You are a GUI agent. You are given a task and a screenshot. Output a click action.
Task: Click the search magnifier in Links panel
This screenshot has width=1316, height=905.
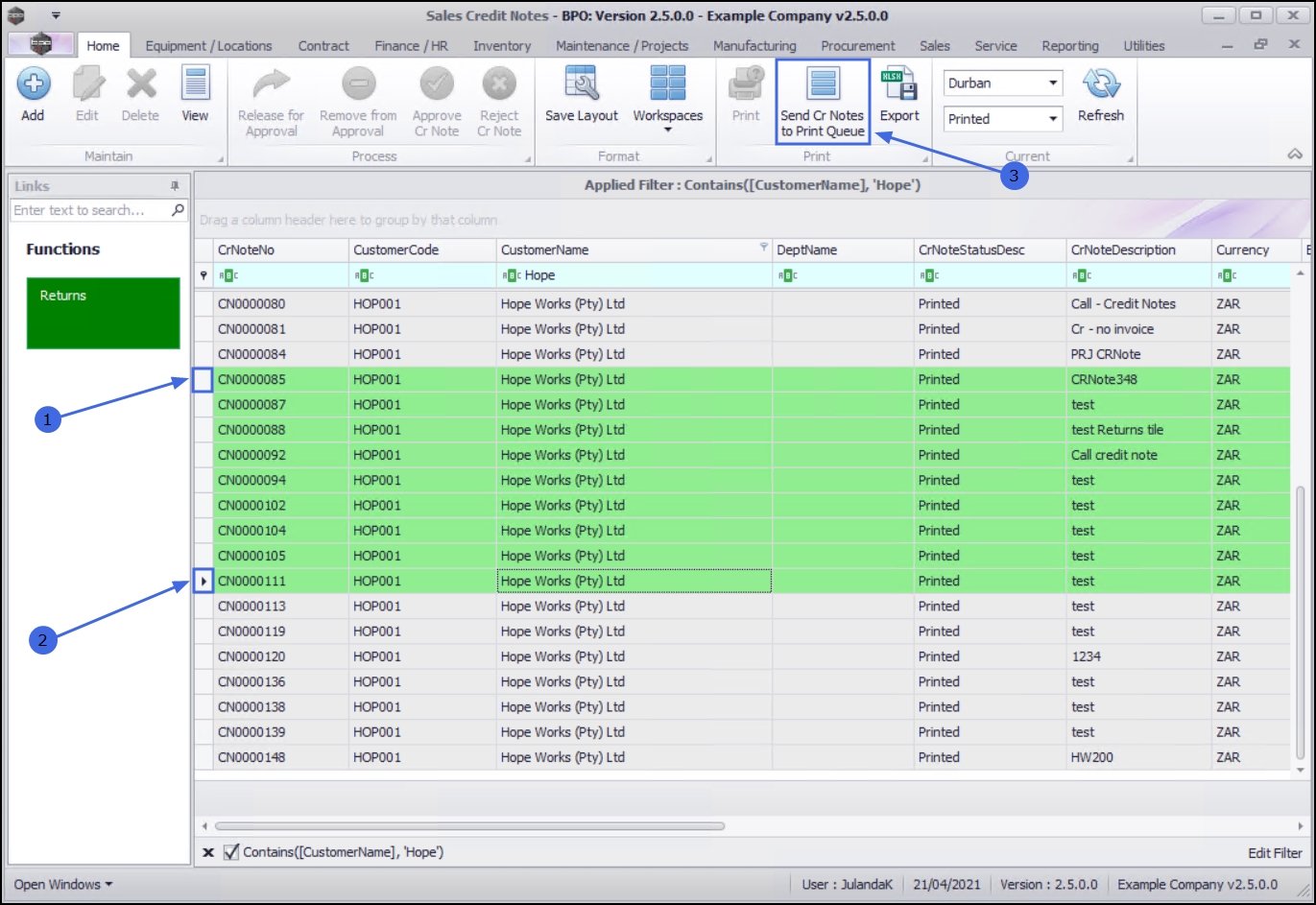178,210
